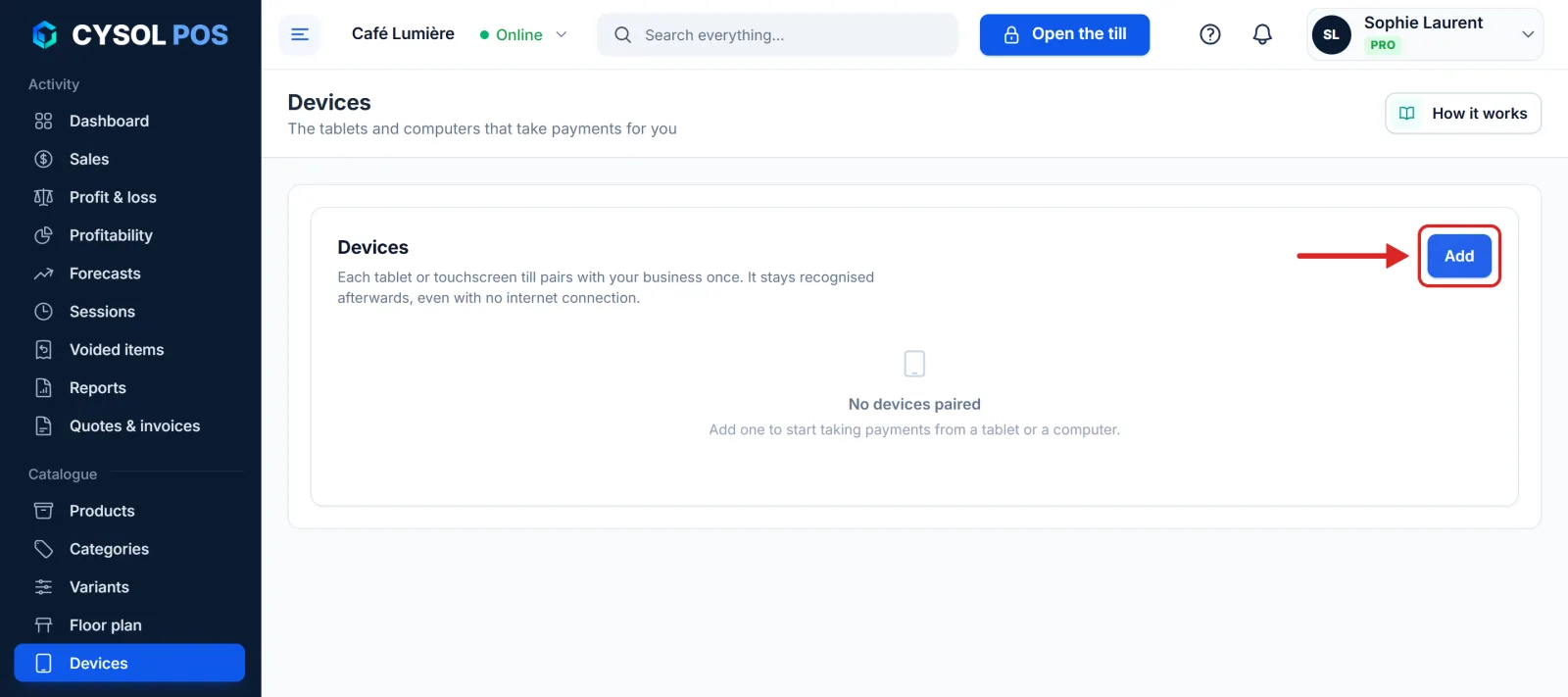Navigate to Floor plan

click(129, 625)
